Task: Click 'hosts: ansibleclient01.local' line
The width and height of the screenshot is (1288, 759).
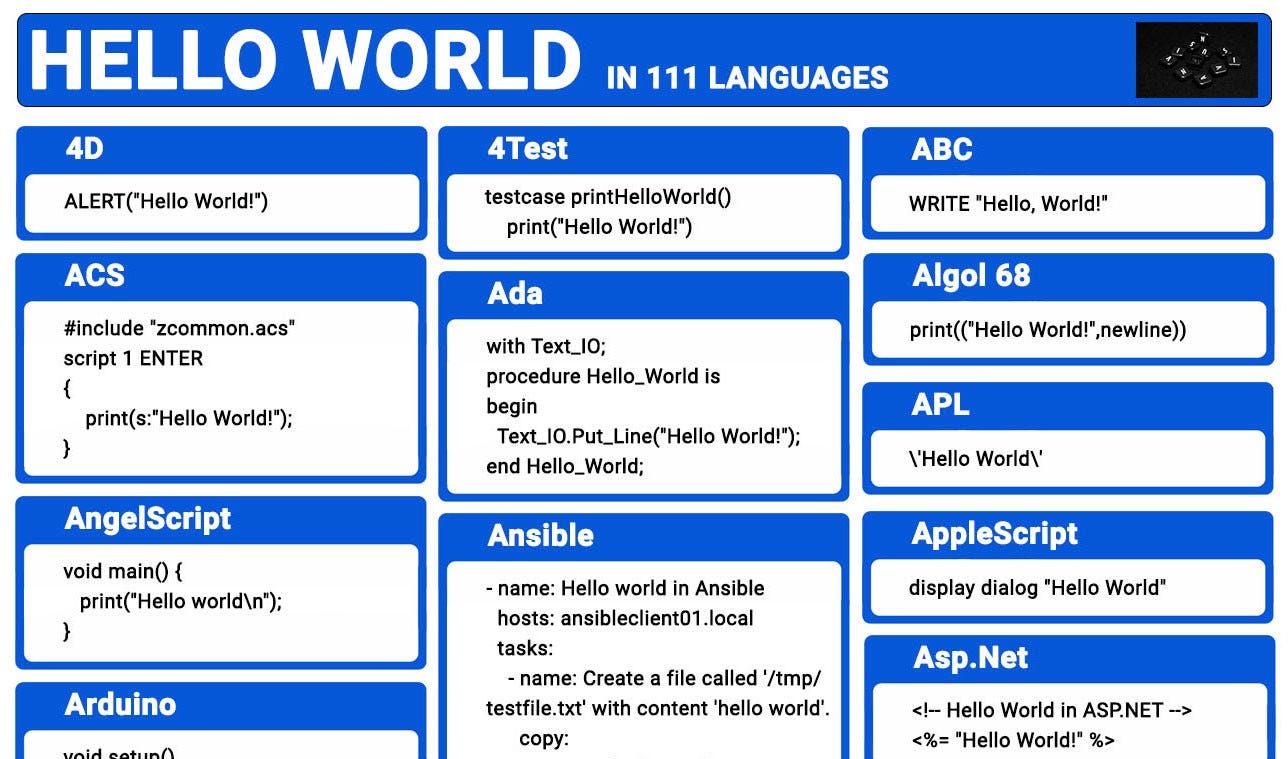Action: click(626, 618)
